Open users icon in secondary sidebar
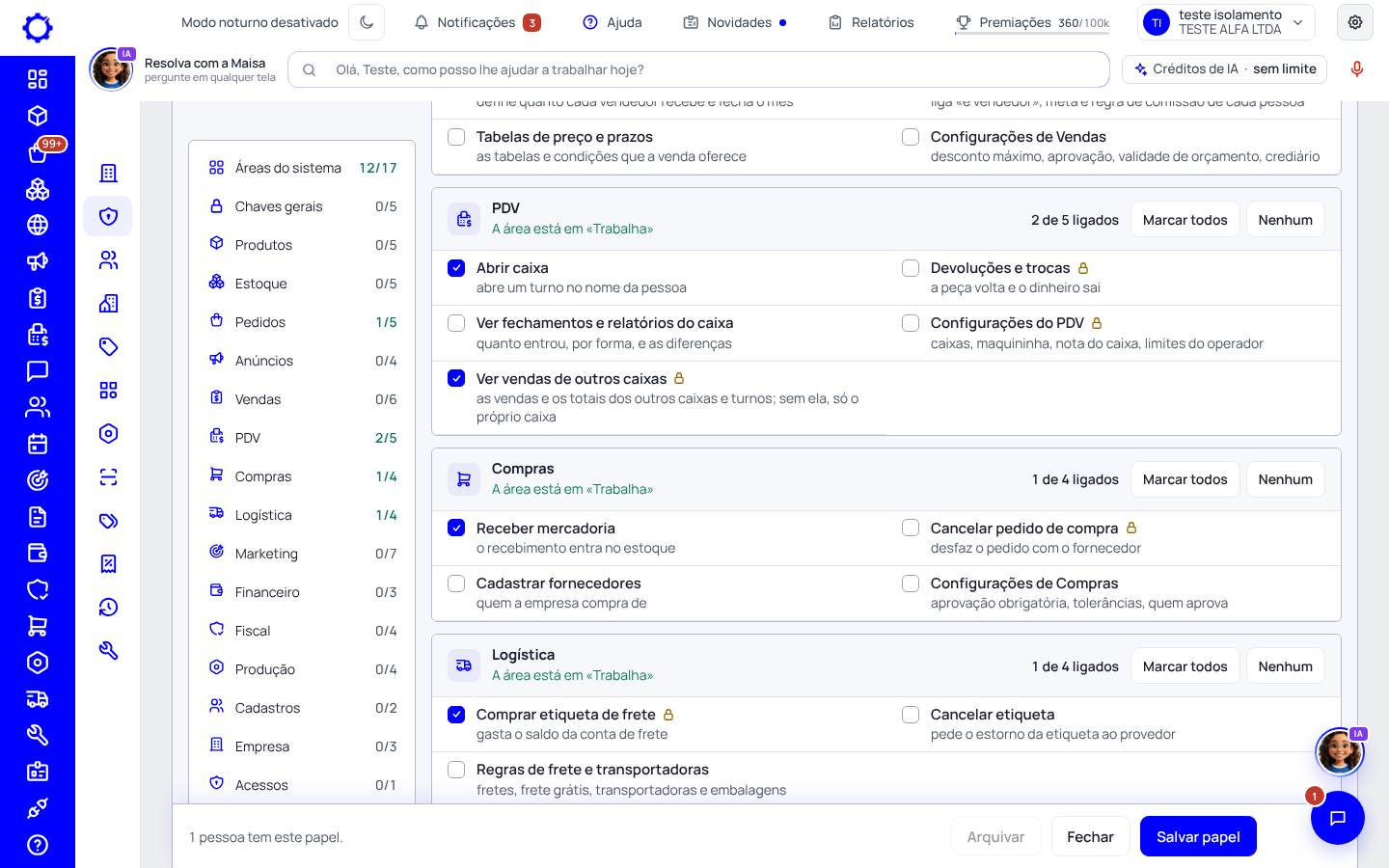The height and width of the screenshot is (868, 1389). [x=108, y=259]
